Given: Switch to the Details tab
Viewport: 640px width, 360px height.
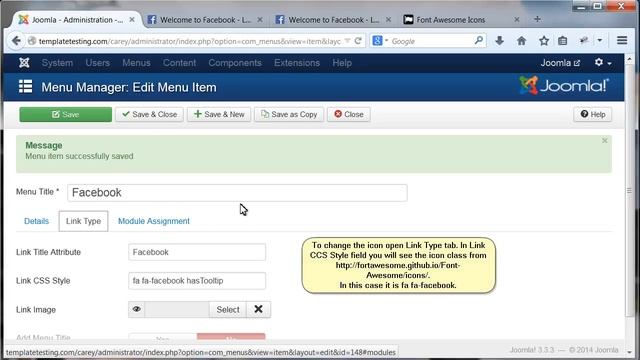Looking at the screenshot, I should coord(36,221).
